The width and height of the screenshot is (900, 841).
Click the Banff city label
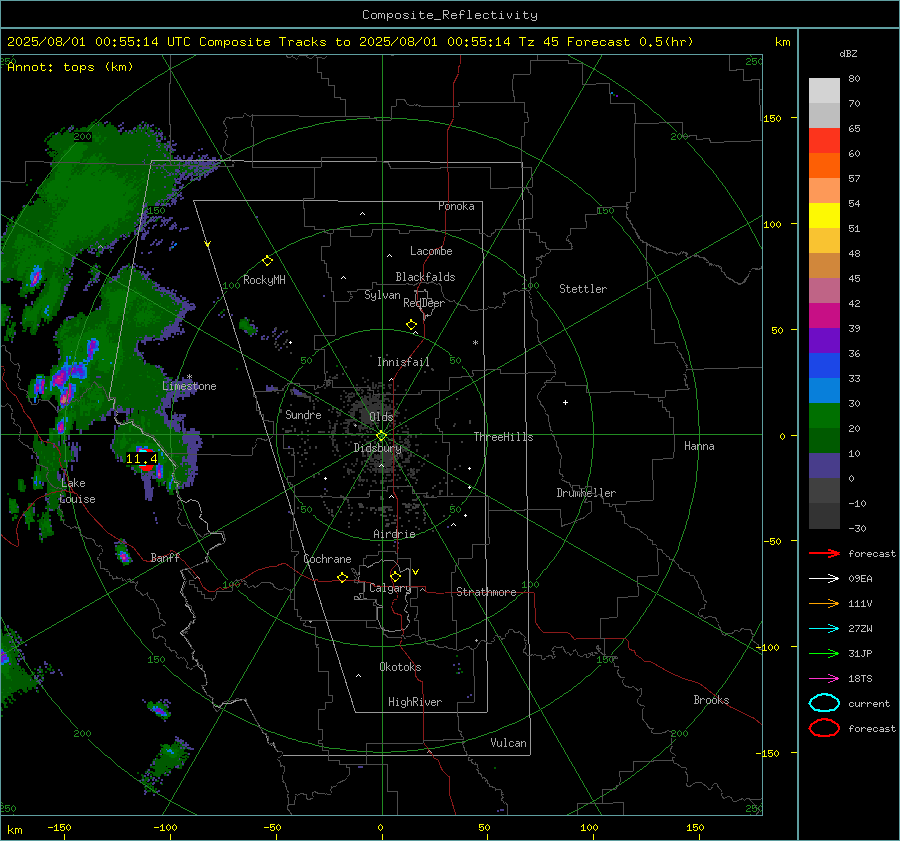click(x=165, y=557)
